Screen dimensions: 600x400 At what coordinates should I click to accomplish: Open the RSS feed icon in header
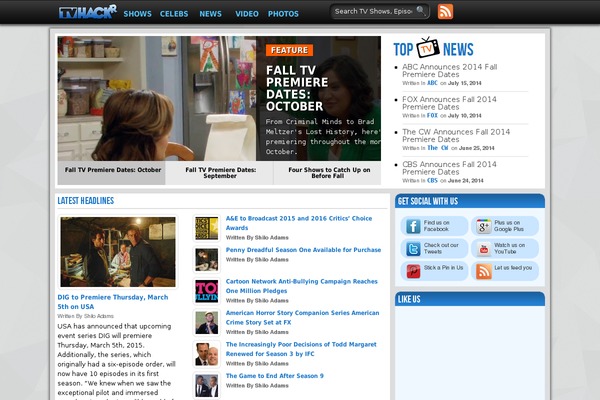pyautogui.click(x=445, y=11)
